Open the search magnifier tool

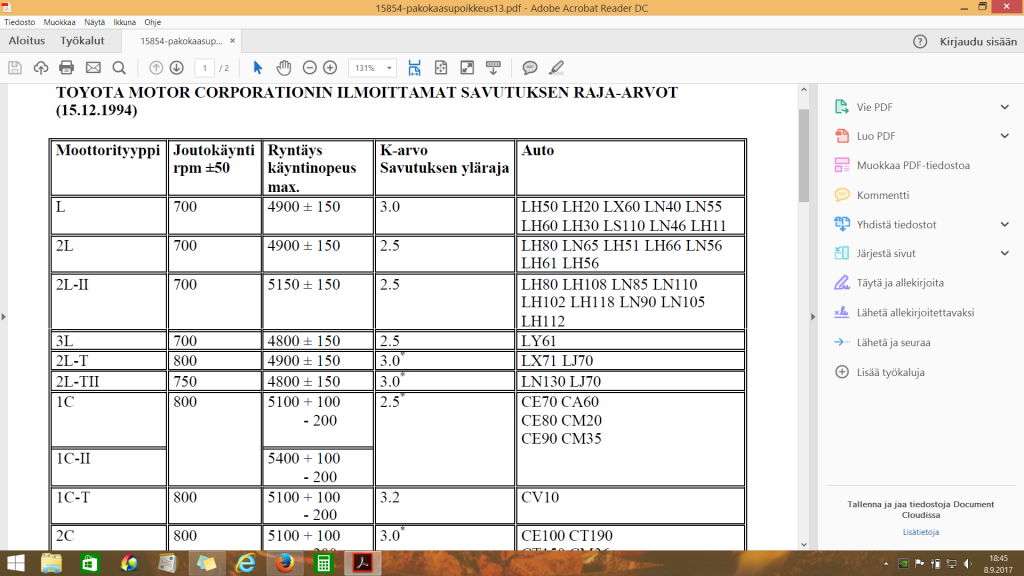[x=119, y=68]
